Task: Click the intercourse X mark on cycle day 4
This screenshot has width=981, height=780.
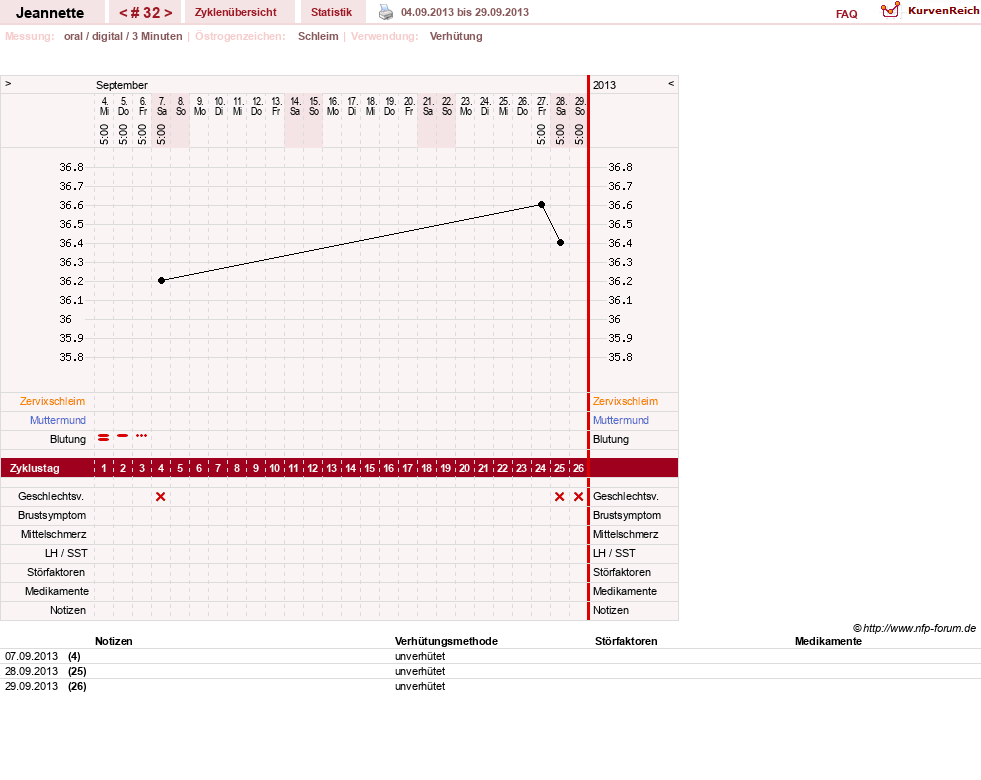Action: coord(161,497)
